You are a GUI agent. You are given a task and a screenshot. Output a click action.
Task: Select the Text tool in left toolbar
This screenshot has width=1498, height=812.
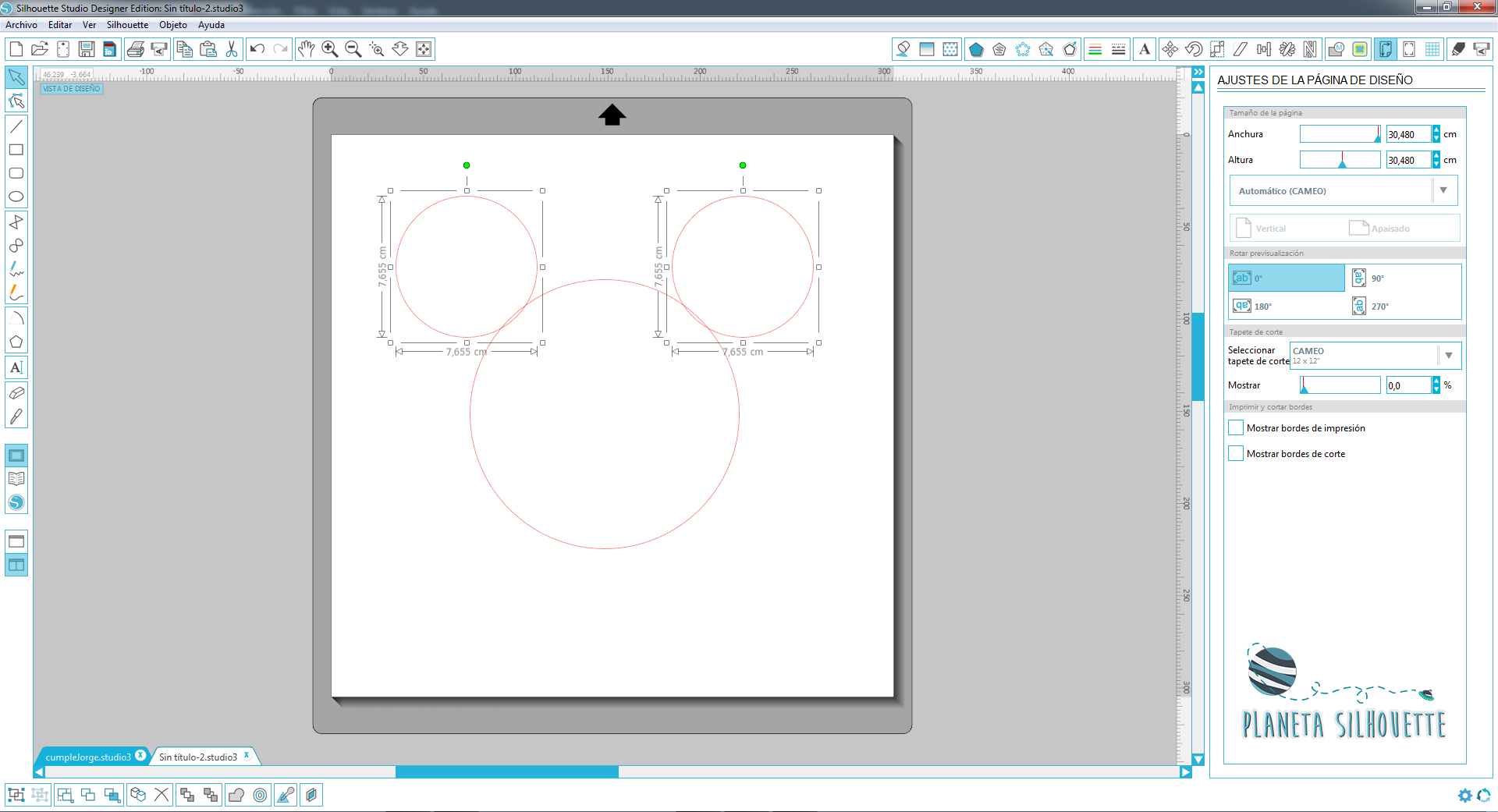[16, 367]
